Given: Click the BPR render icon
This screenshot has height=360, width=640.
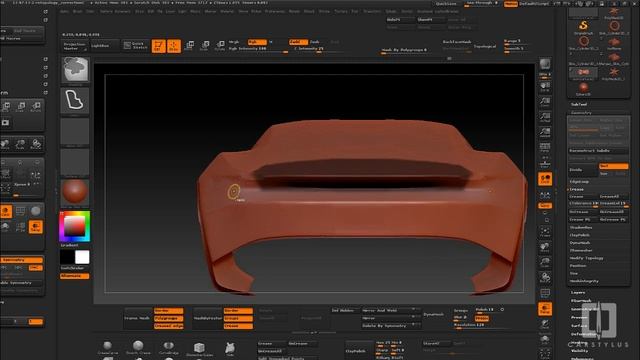Looking at the screenshot, I should pos(545,64).
